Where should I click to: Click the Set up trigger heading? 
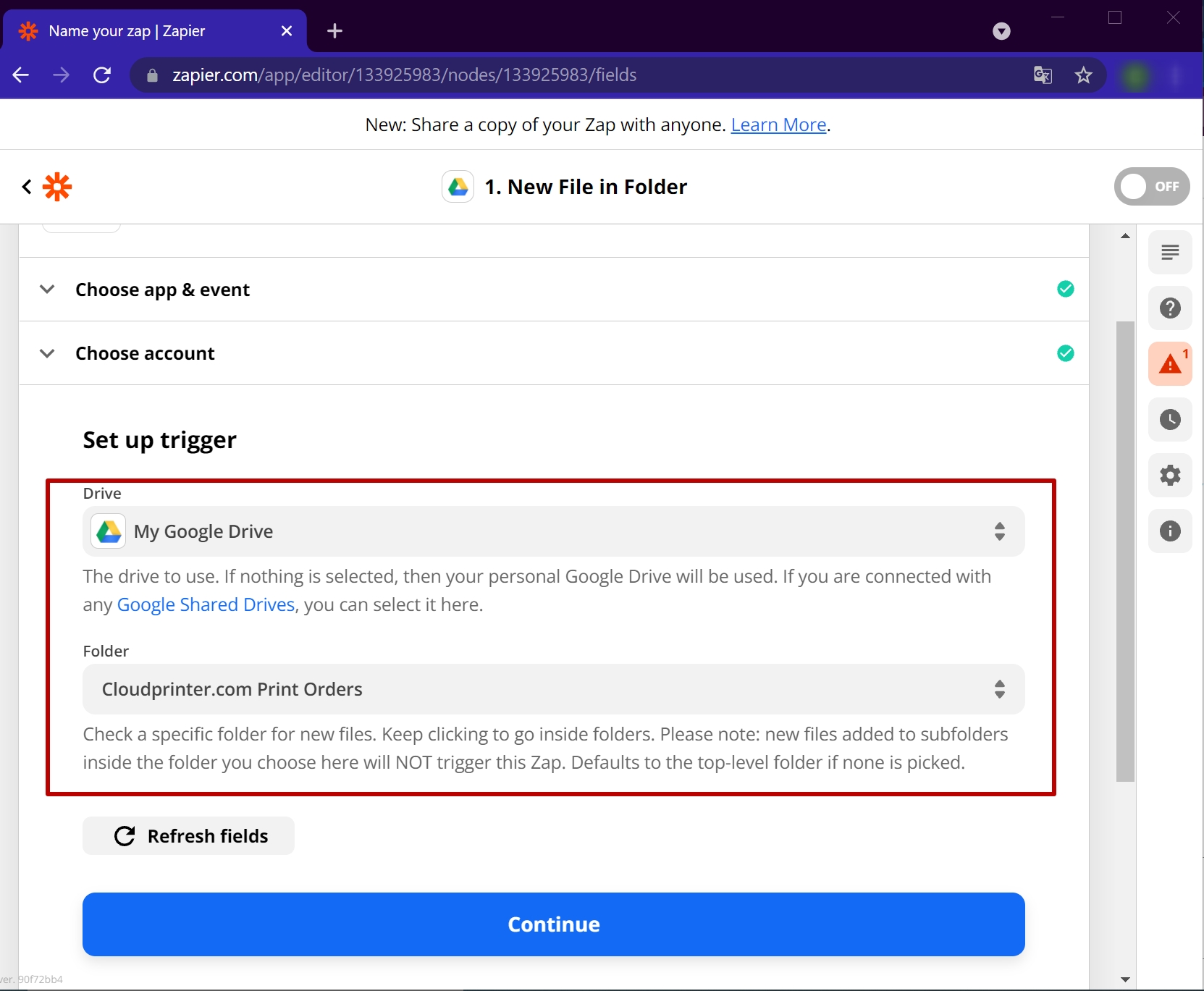coord(160,440)
